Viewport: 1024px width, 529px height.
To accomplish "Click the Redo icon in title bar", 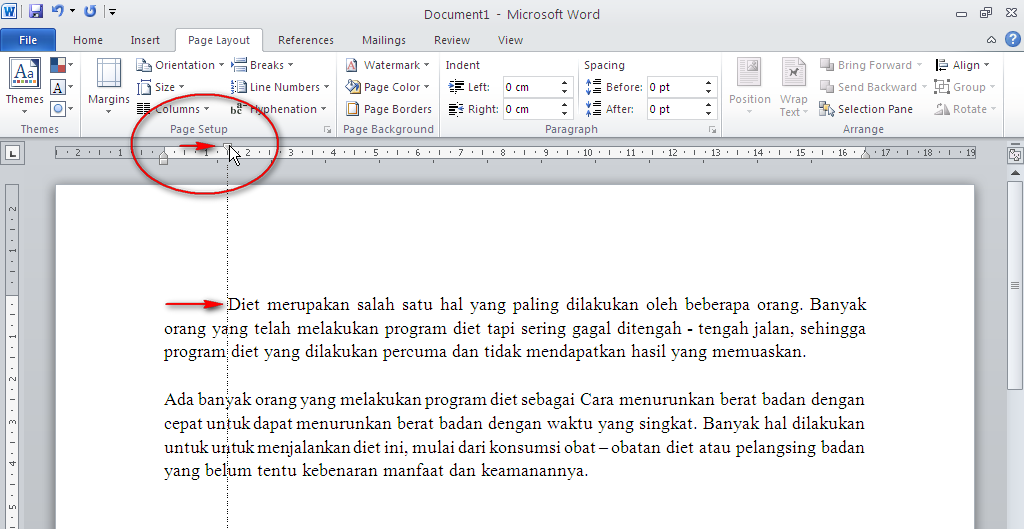I will (90, 12).
